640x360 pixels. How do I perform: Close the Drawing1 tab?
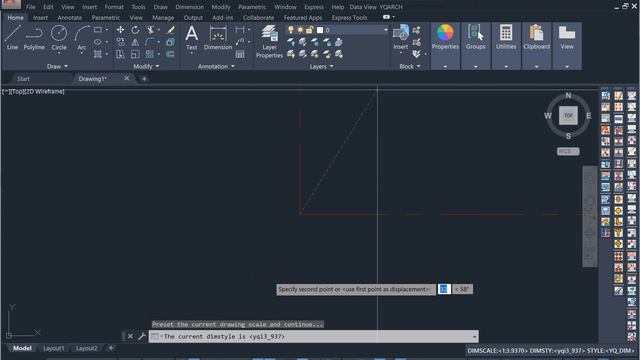pos(127,78)
